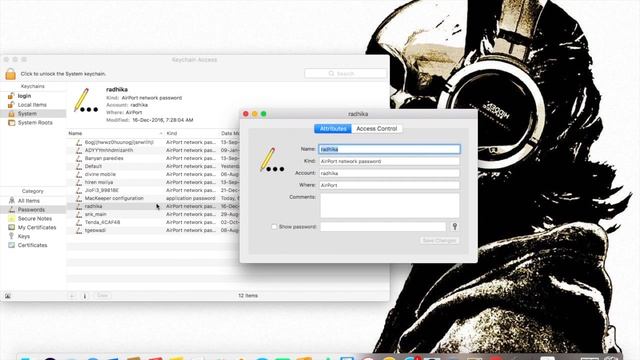Select the radhika row in the list
The width and height of the screenshot is (640, 360).
[153, 206]
